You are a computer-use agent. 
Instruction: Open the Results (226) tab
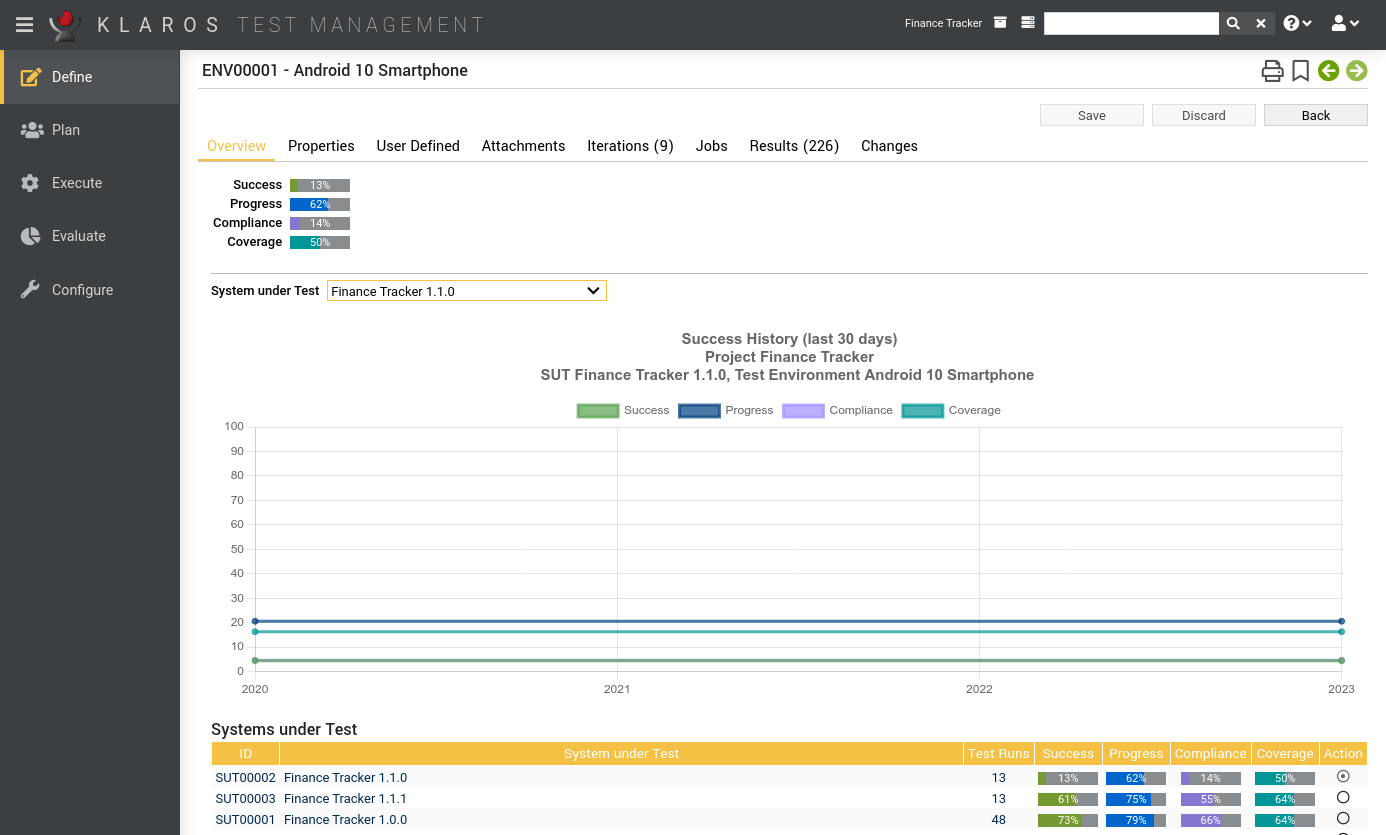[794, 146]
